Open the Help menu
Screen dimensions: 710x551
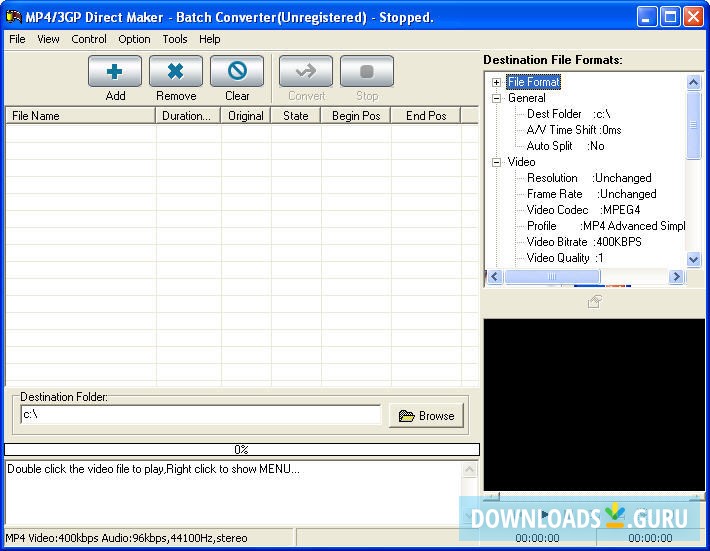(210, 39)
